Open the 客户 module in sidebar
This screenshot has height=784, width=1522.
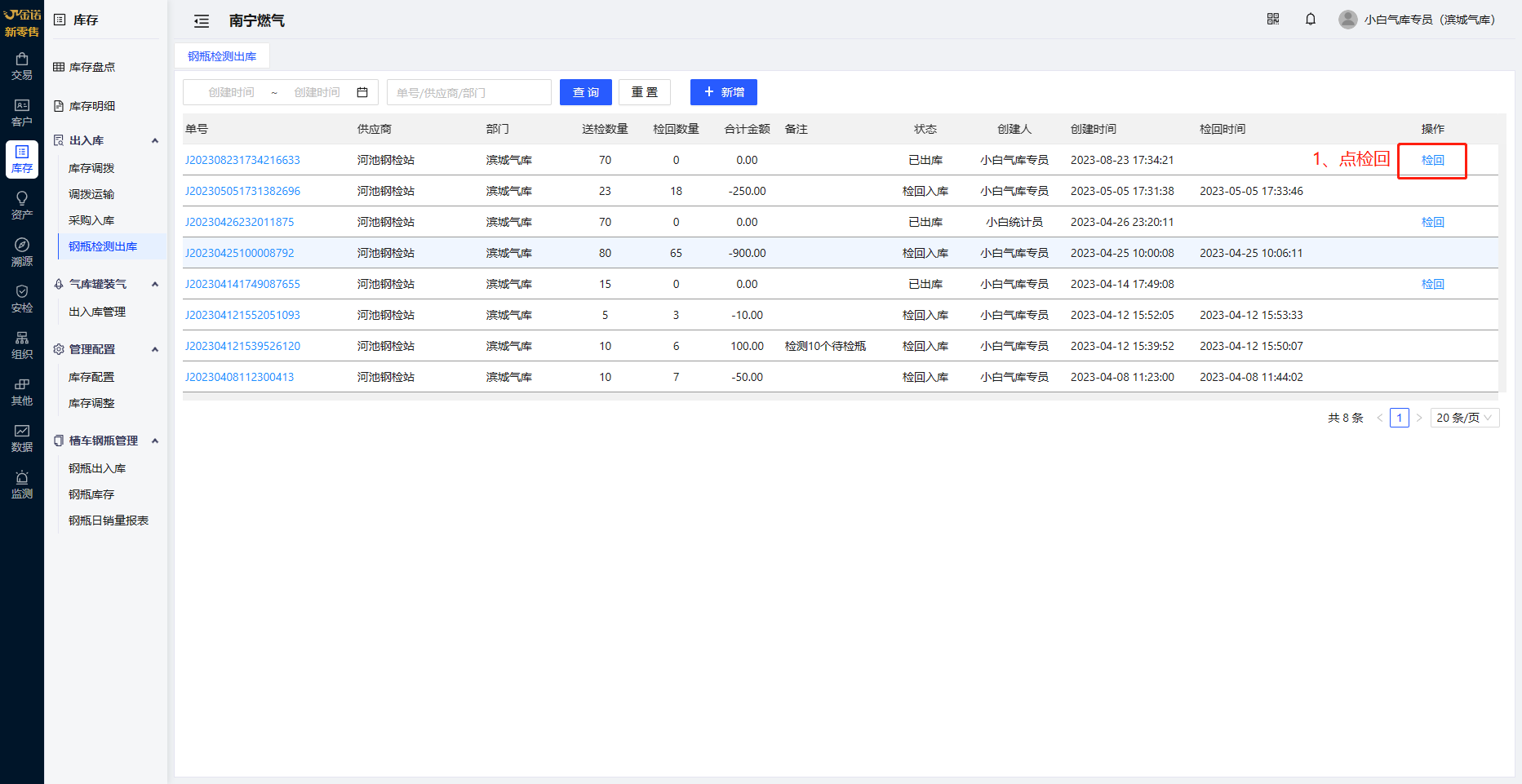coord(22,113)
